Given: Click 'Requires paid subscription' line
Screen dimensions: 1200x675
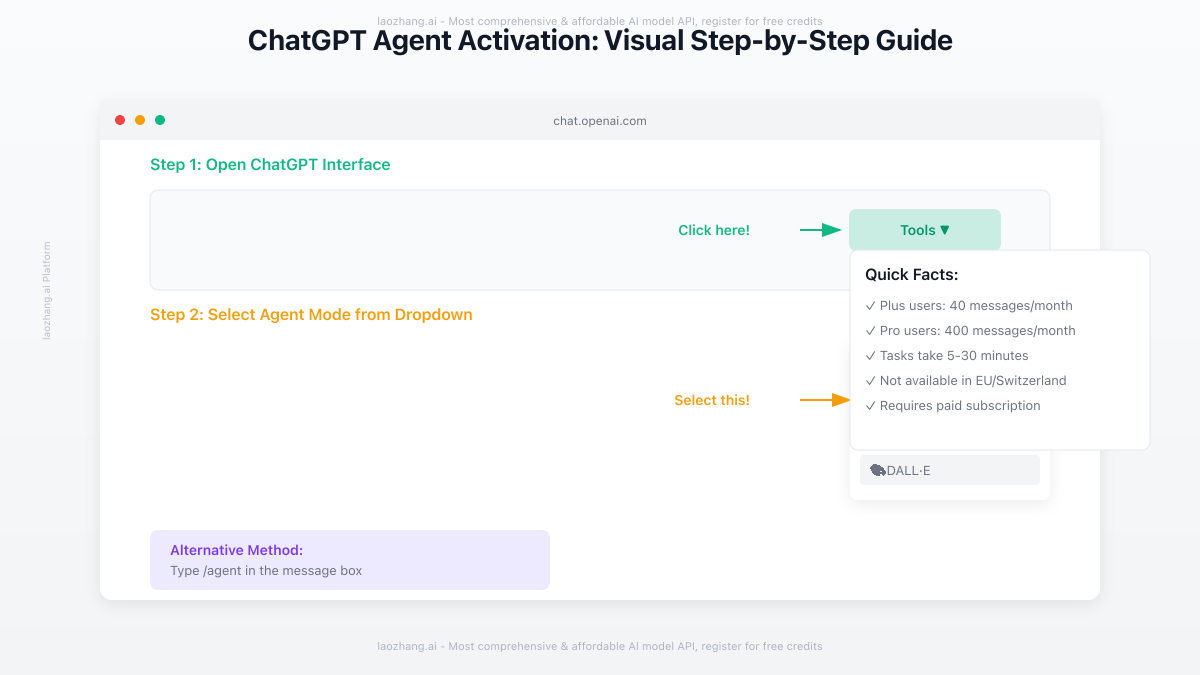Looking at the screenshot, I should [953, 406].
